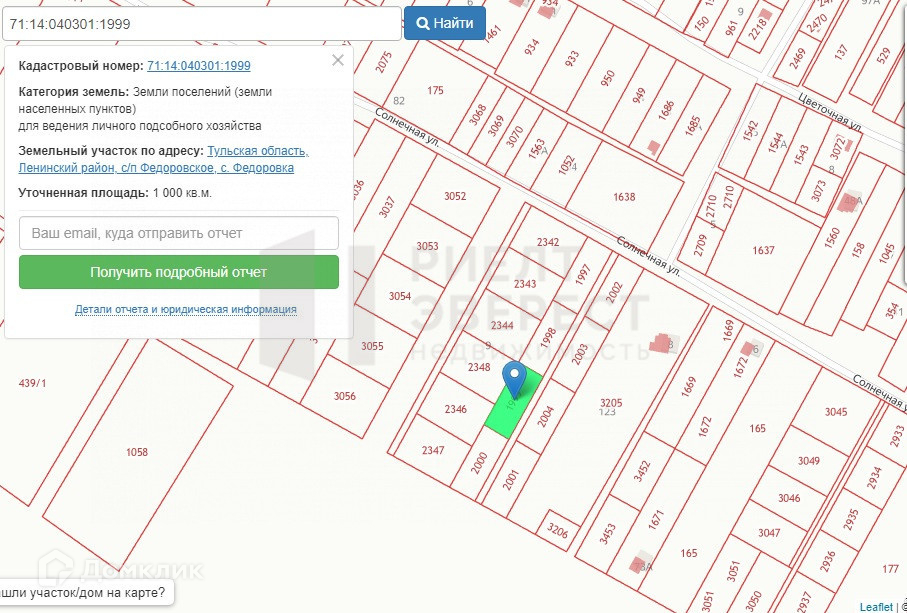The height and width of the screenshot is (613, 907).
Task: Select parcel 1058 on the map
Action: (x=137, y=452)
